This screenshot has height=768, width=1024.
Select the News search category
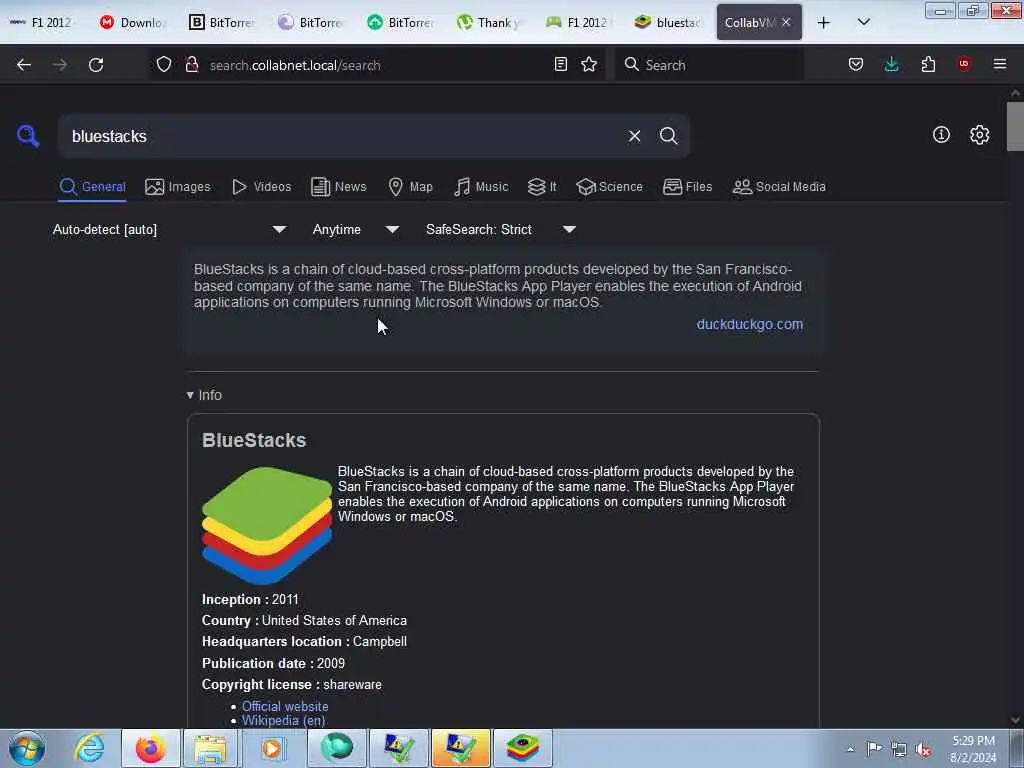[338, 187]
